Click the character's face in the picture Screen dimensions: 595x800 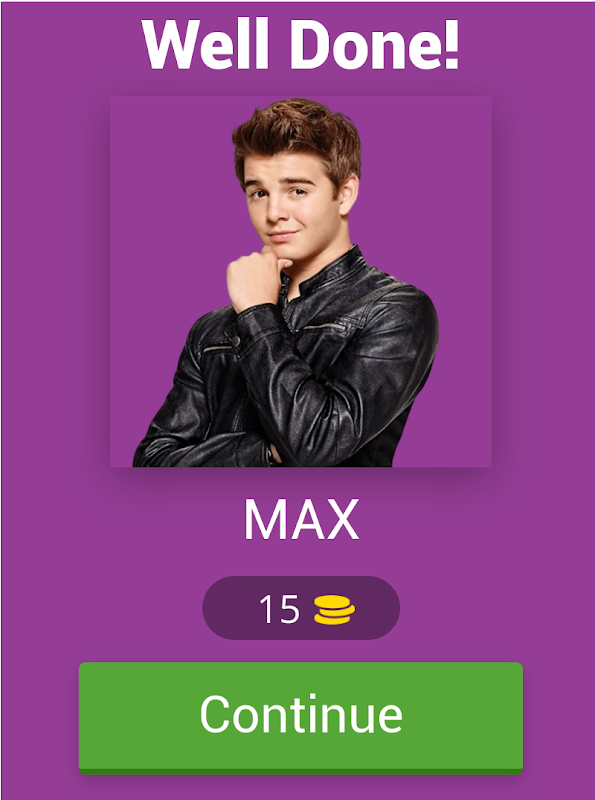(x=289, y=204)
